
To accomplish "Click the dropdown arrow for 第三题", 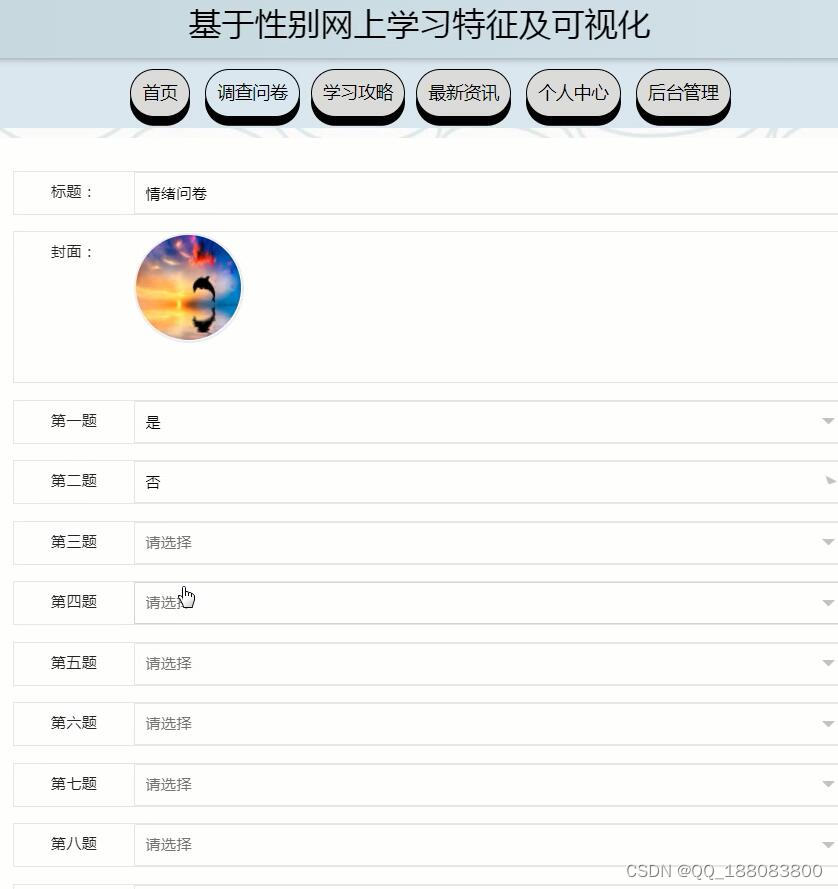I will pyautogui.click(x=828, y=542).
